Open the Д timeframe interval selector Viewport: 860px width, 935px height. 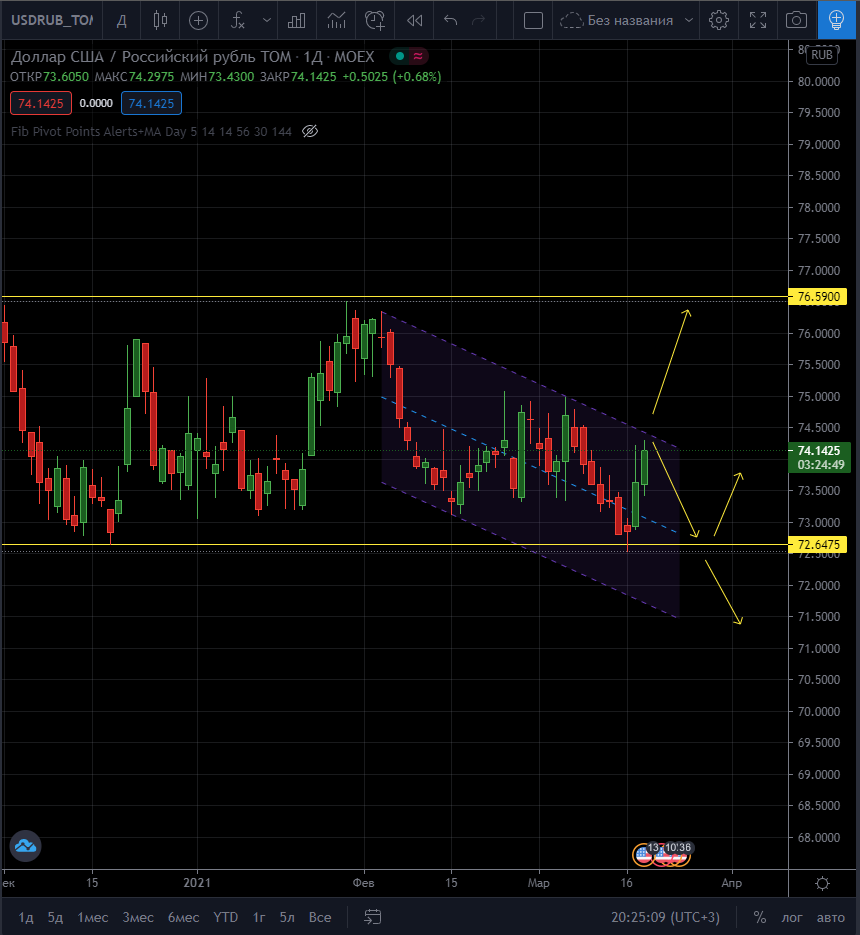122,20
